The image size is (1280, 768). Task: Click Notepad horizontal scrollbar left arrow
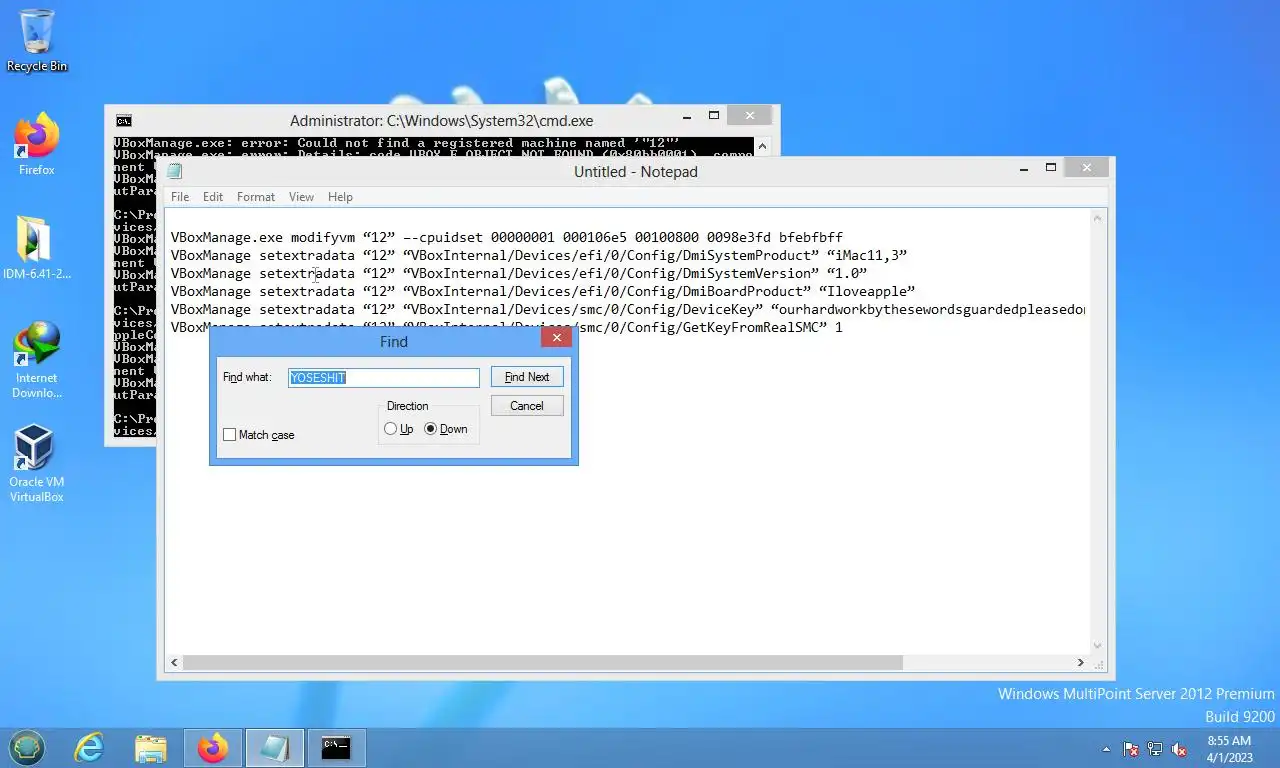pos(175,662)
